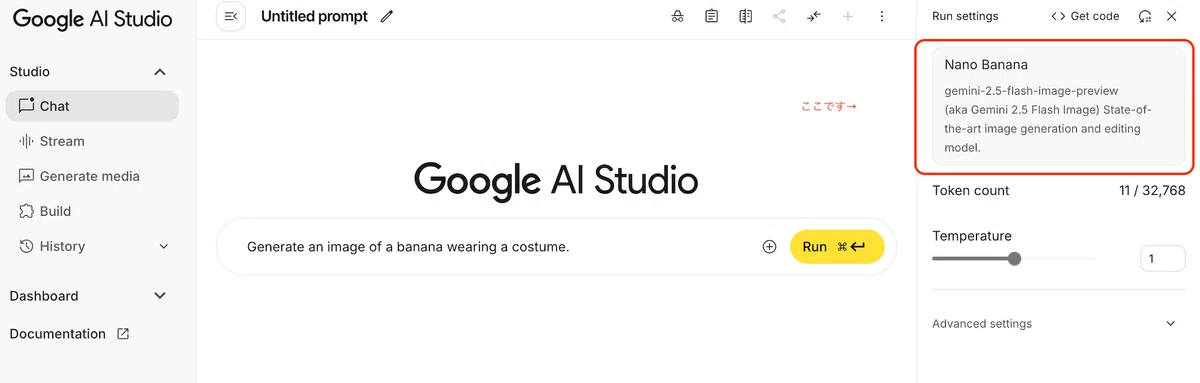Screen dimensions: 1200x383
Task: Open History in the sidebar
Action: tap(92, 246)
